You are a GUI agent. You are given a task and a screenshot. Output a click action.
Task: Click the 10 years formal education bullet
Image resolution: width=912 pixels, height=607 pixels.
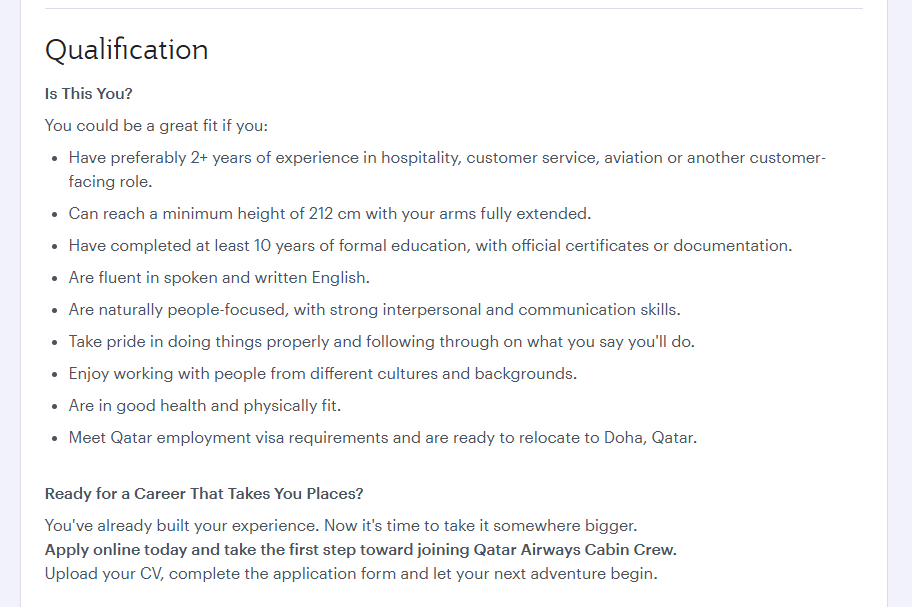tap(430, 245)
